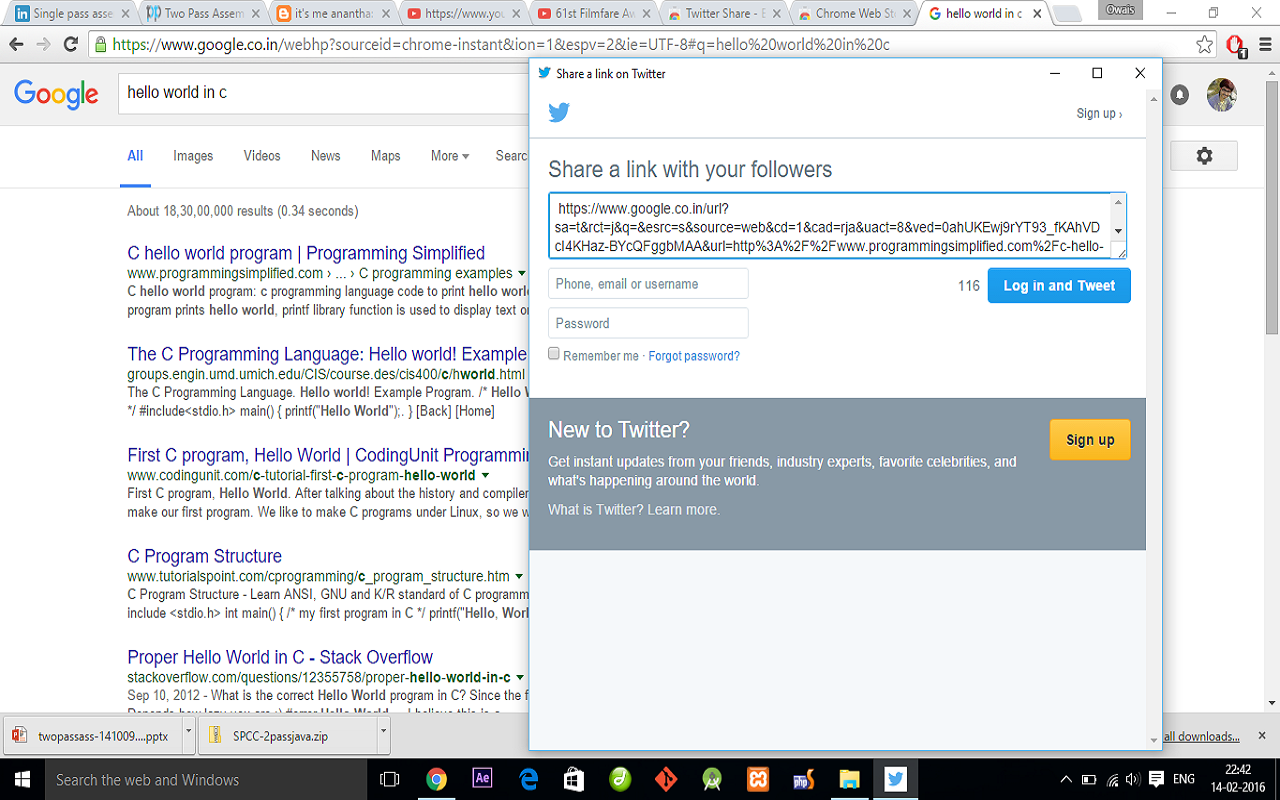The image size is (1280, 800).
Task: Open dropdown arrow beside codingunit.com result
Action: pos(485,475)
